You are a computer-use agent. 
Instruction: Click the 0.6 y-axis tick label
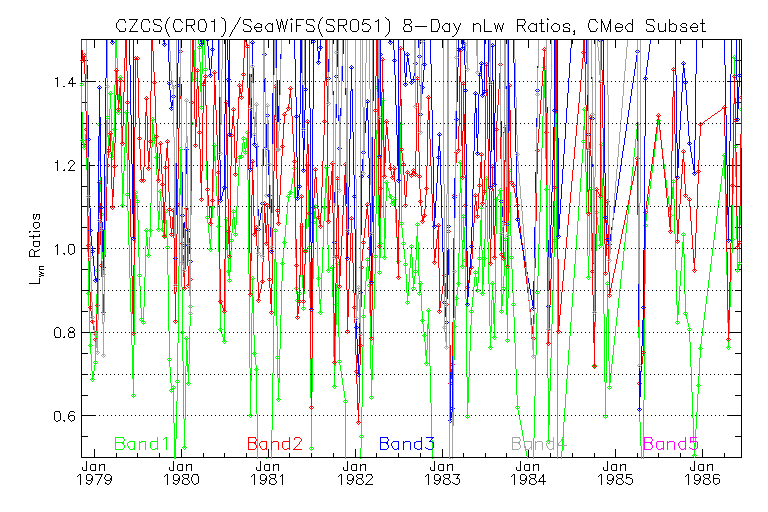pyautogui.click(x=65, y=416)
